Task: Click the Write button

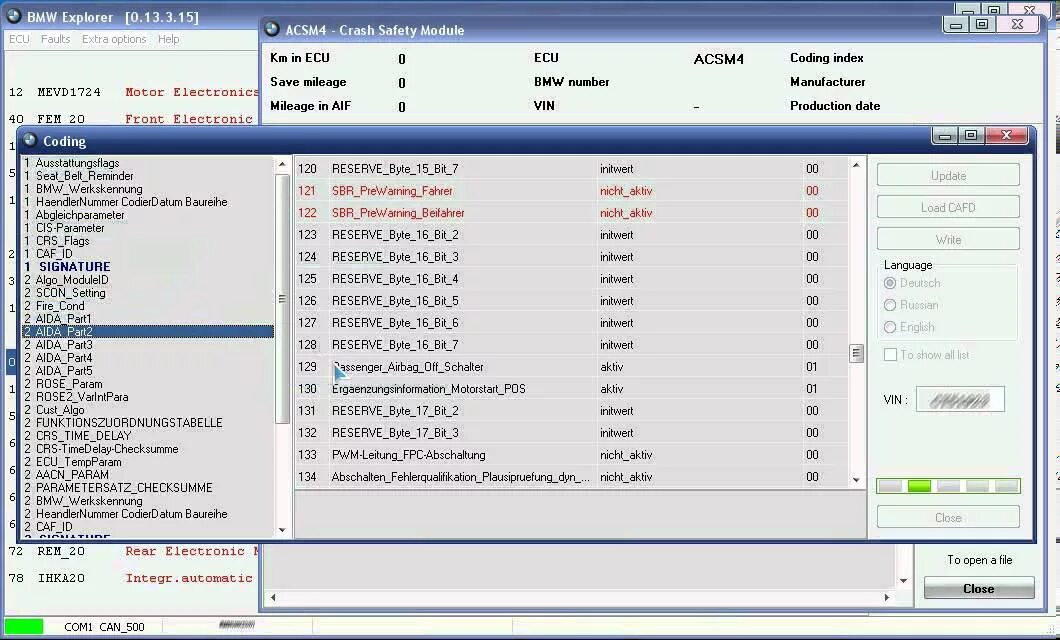Action: [x=948, y=239]
